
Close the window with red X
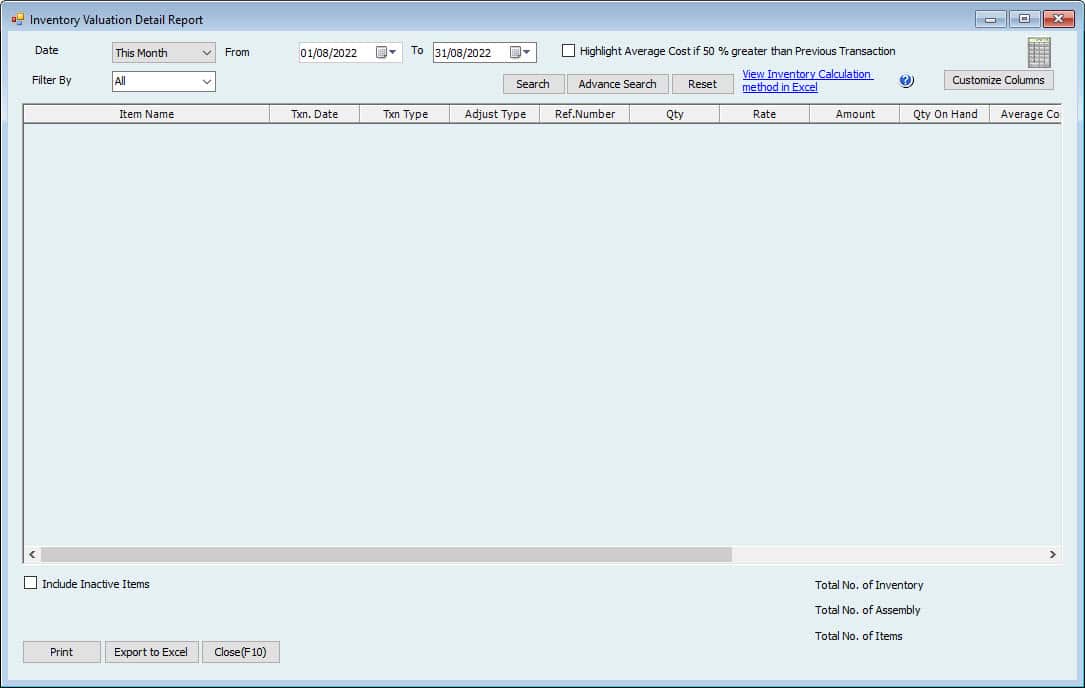(x=1059, y=19)
